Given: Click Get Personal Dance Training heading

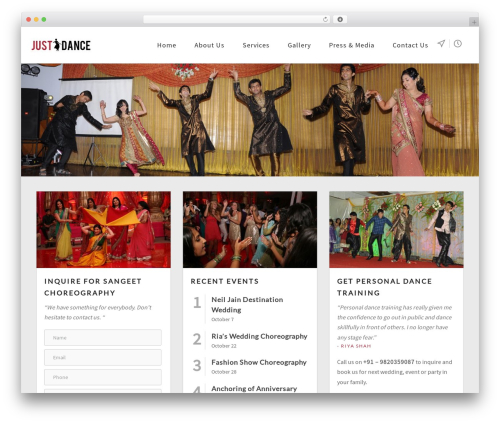Looking at the screenshot, I should pyautogui.click(x=384, y=287).
